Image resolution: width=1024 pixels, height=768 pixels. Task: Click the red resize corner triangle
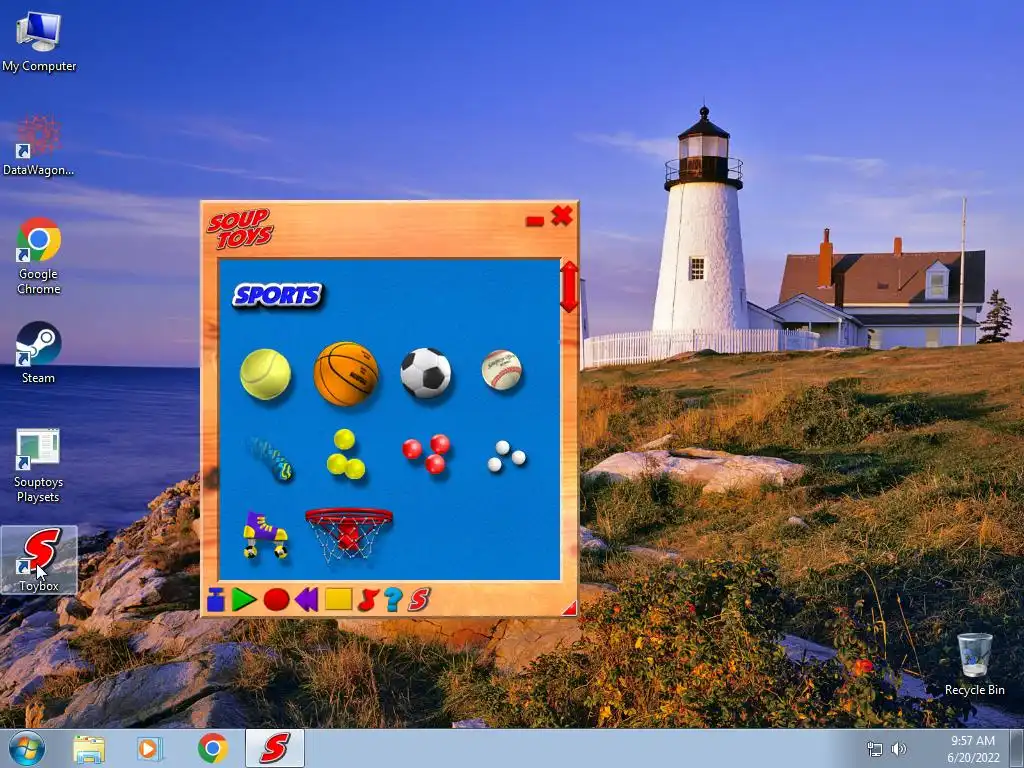pyautogui.click(x=570, y=609)
